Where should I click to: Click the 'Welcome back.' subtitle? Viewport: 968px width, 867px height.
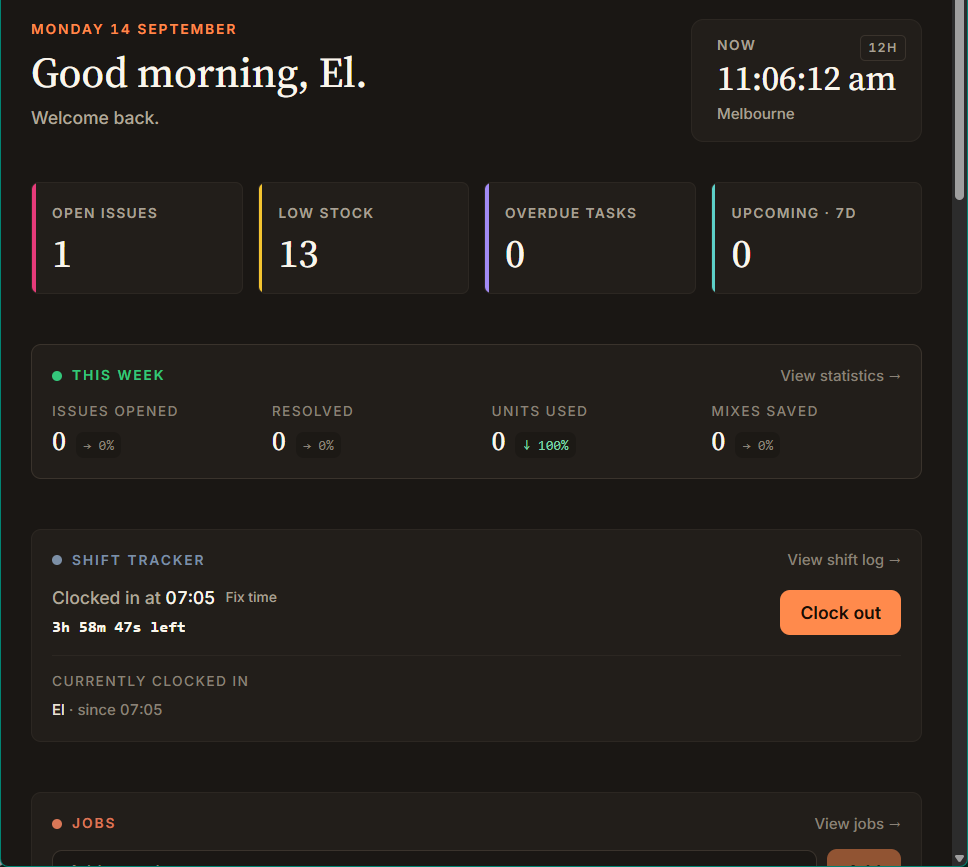tap(95, 118)
